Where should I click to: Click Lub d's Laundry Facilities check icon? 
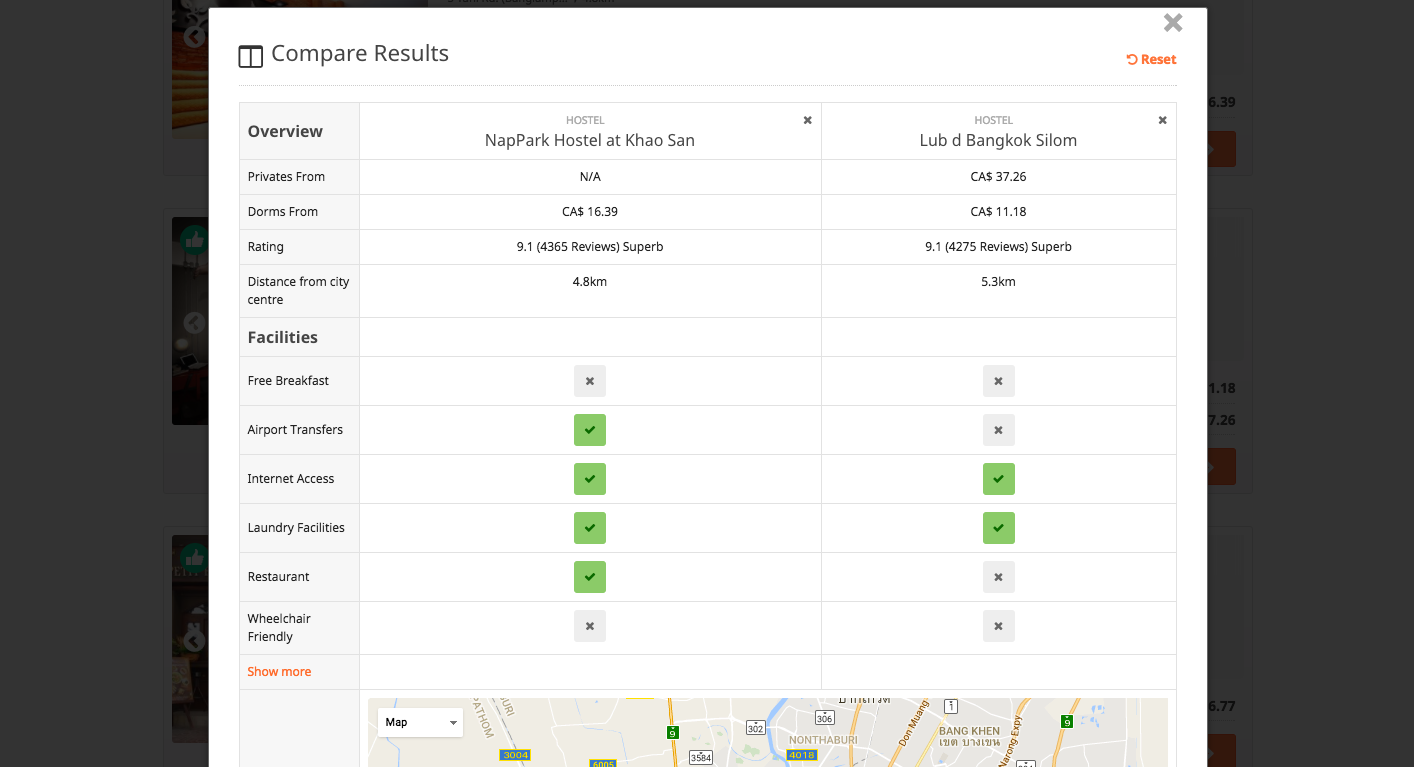click(x=998, y=528)
